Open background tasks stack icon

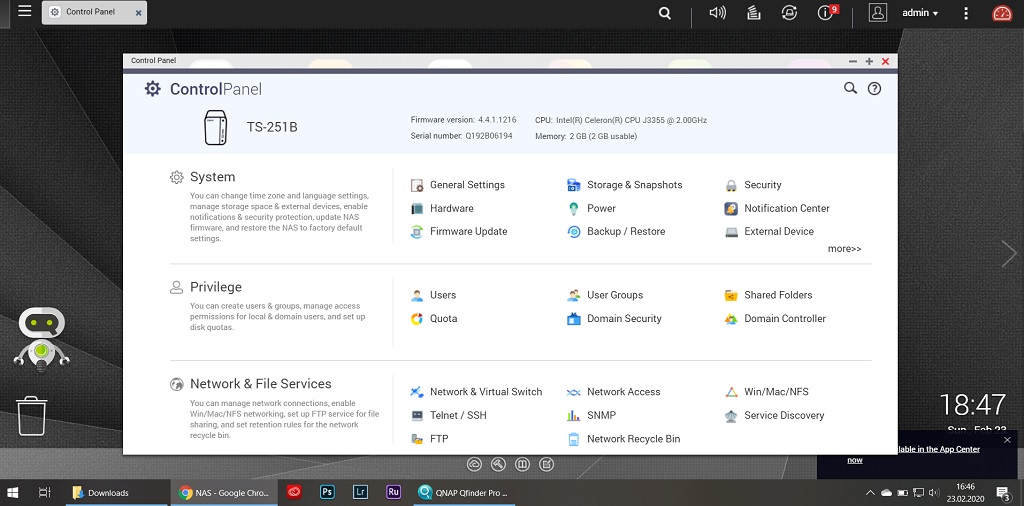pyautogui.click(x=754, y=12)
